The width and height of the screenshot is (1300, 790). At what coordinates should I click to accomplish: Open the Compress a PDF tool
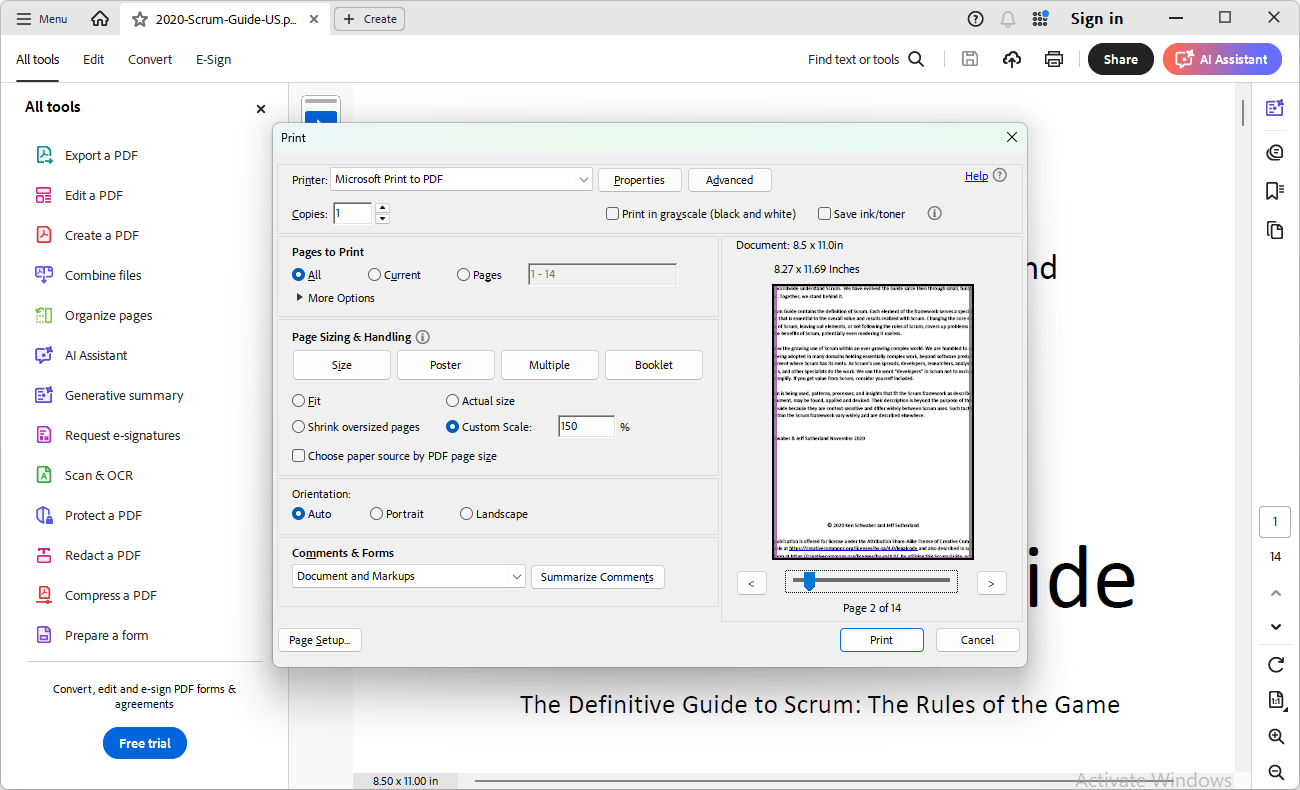[x=110, y=595]
